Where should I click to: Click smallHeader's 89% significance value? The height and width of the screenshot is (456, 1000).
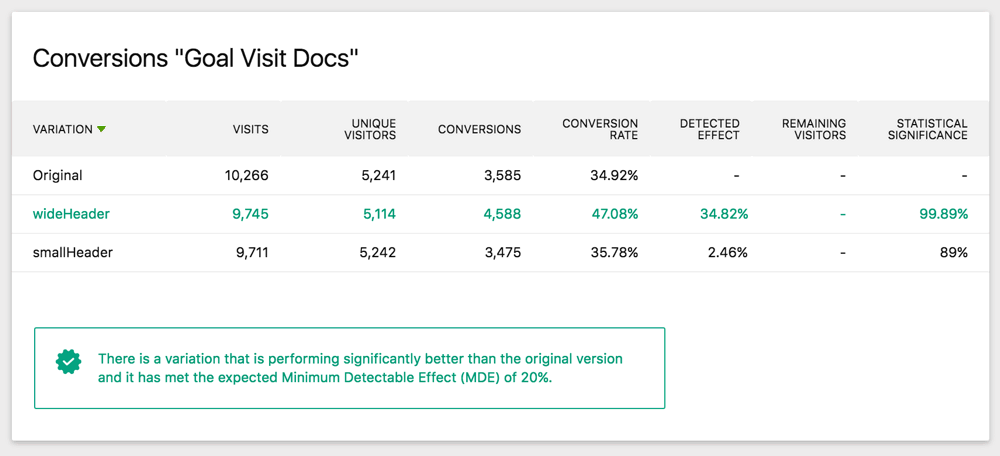[x=952, y=252]
